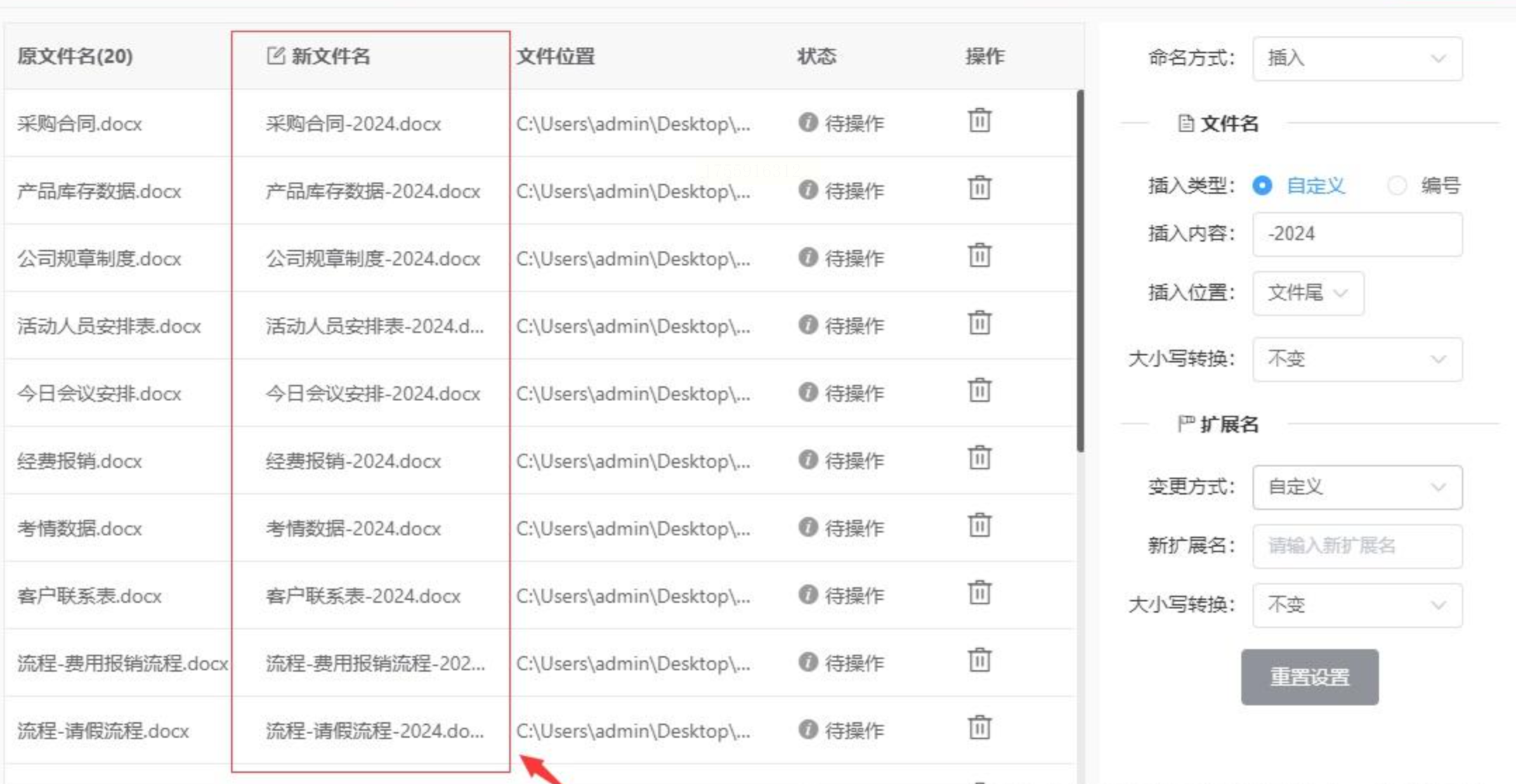Screen dimensions: 1516x784
Task: Click 文件位置 column header
Action: click(x=556, y=56)
